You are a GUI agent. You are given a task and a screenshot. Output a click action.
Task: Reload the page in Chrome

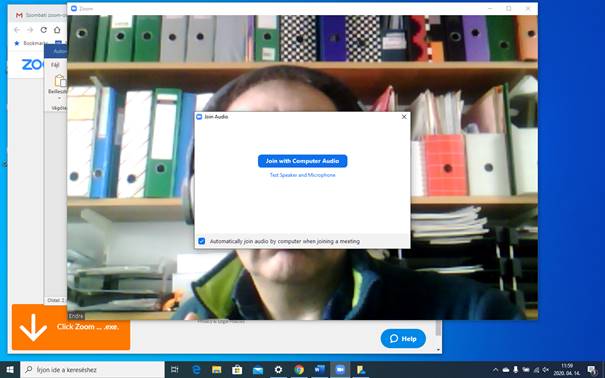[x=44, y=30]
